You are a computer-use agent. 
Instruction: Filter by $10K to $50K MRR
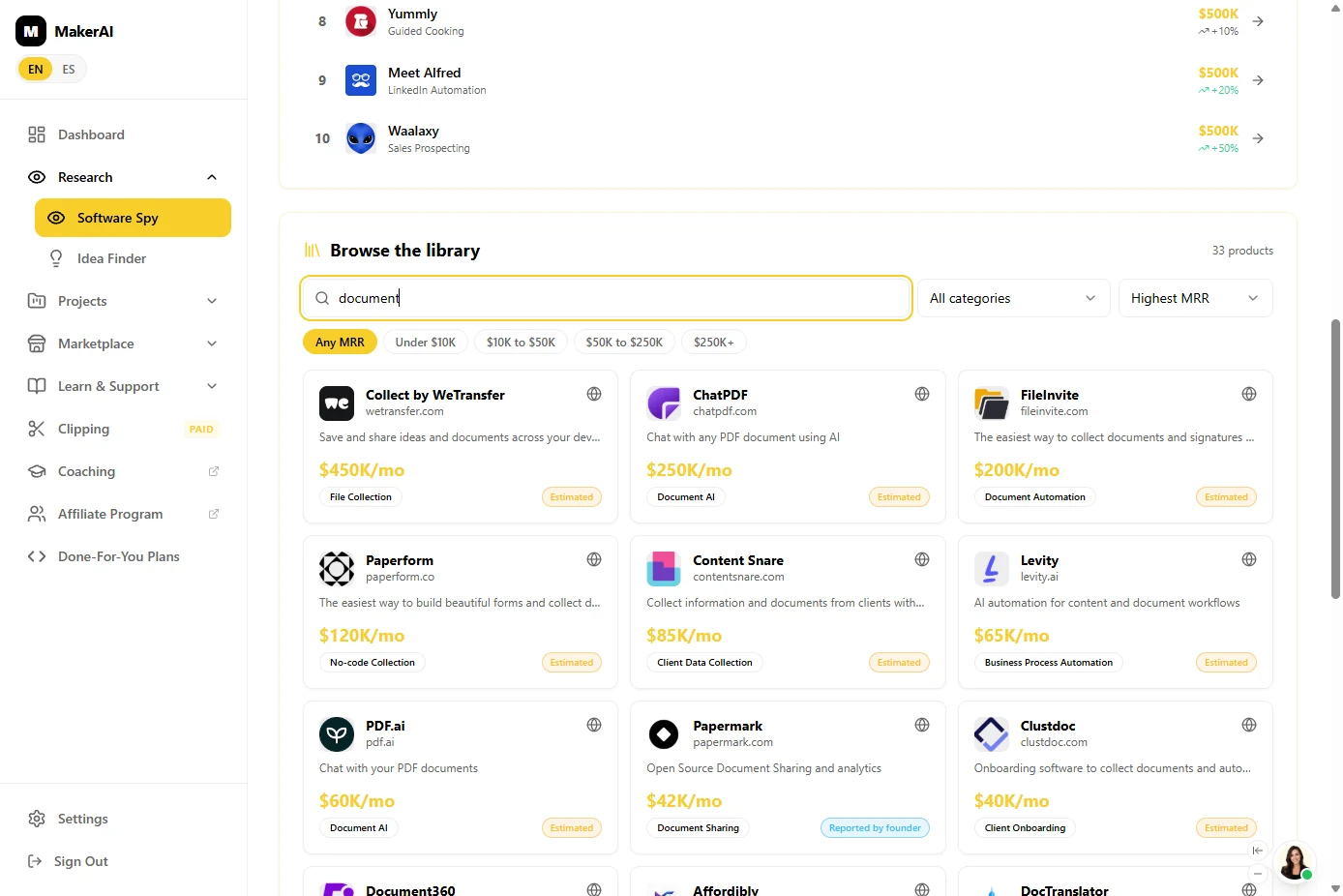coord(521,343)
